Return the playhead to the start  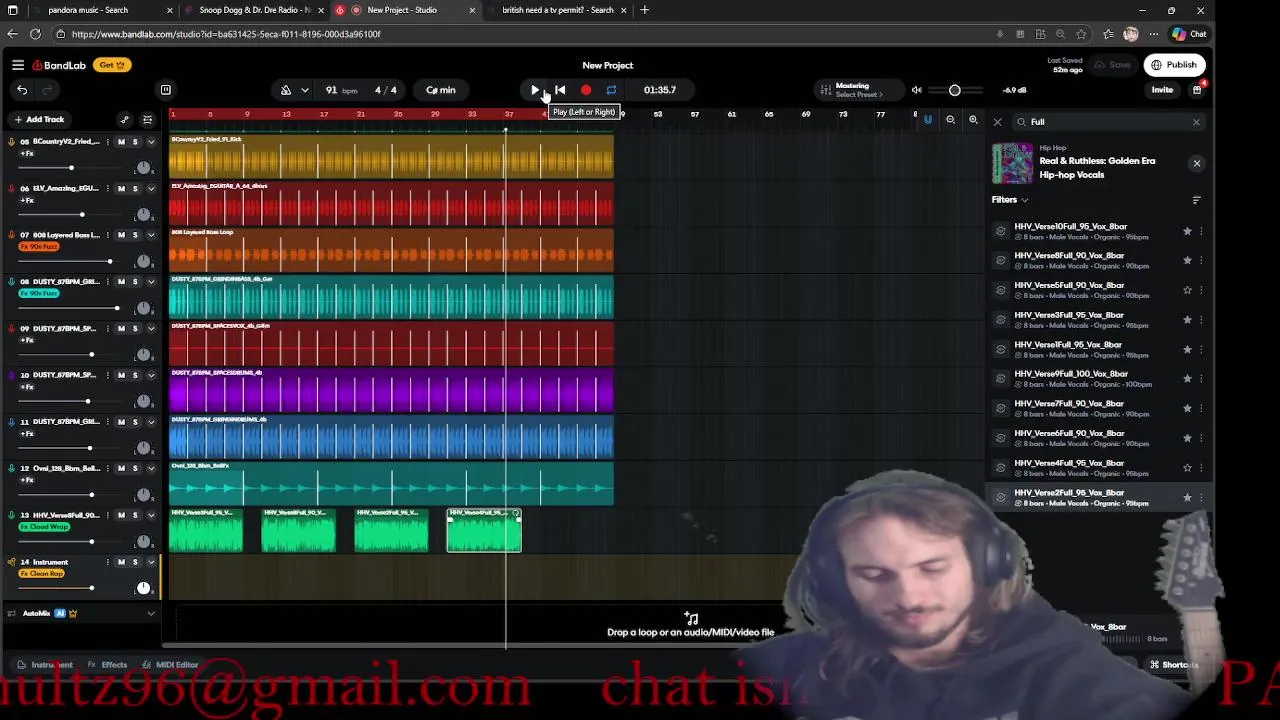[x=560, y=90]
